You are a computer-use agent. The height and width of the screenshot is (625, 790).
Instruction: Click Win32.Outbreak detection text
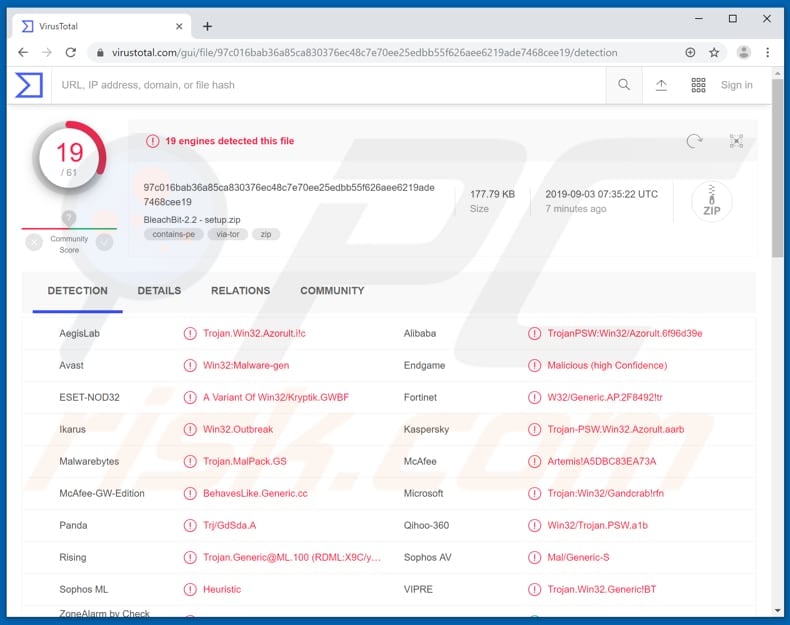[238, 430]
